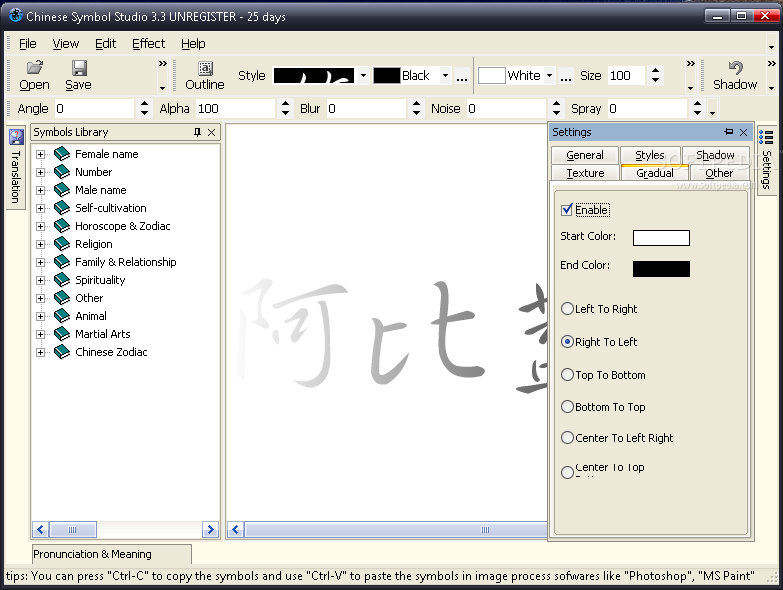The width and height of the screenshot is (783, 590).
Task: Open the View menu
Action: point(65,44)
